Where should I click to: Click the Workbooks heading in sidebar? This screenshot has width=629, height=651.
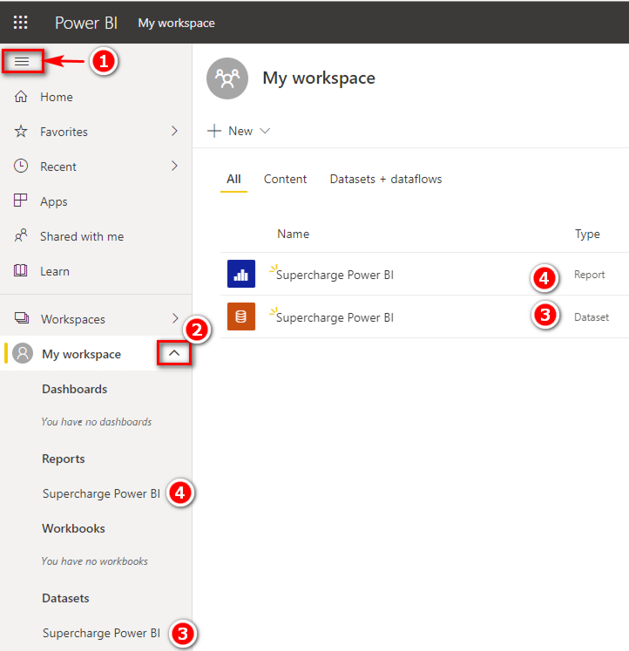click(x=73, y=529)
